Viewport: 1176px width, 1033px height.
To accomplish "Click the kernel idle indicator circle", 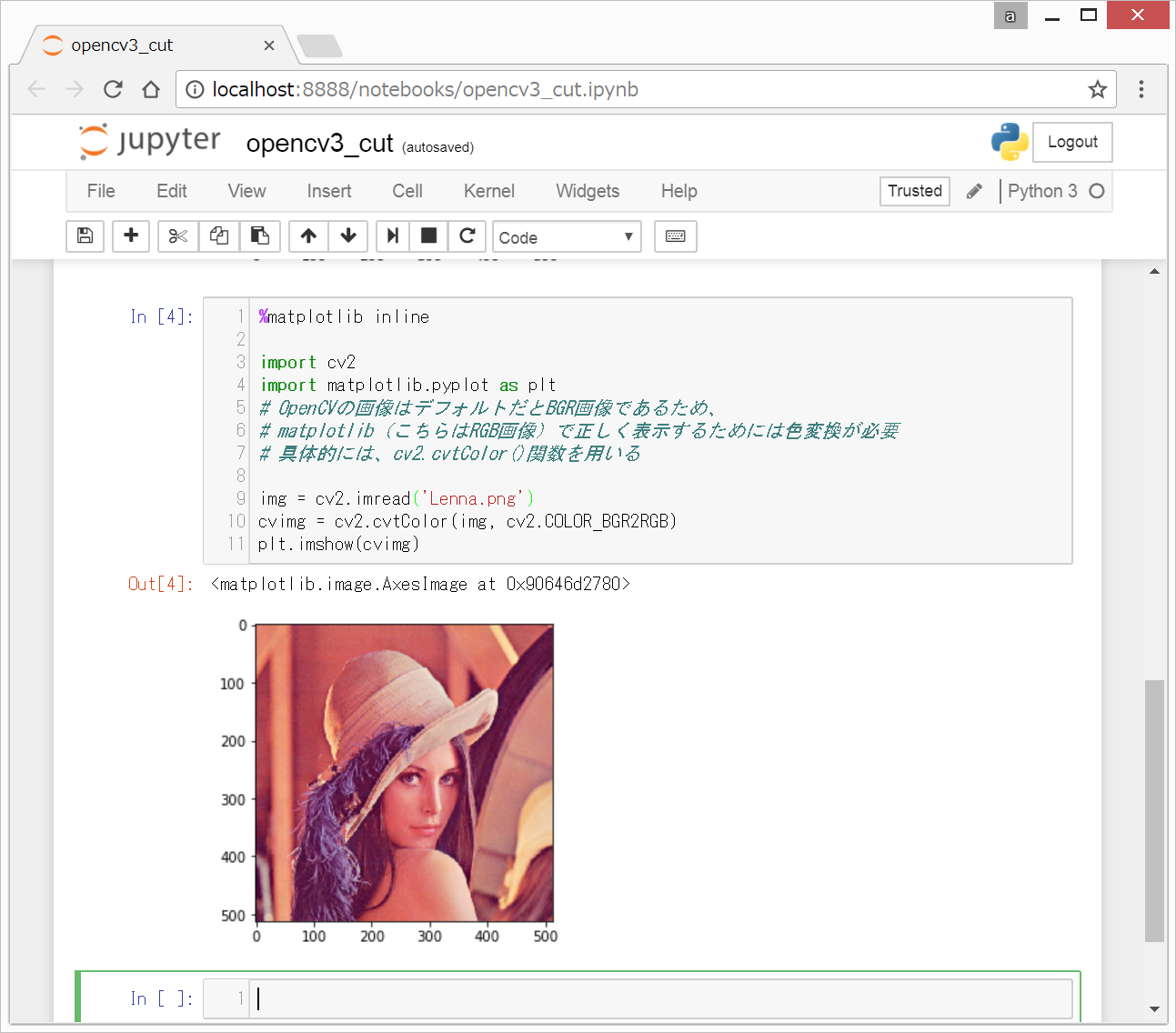I will [1097, 191].
